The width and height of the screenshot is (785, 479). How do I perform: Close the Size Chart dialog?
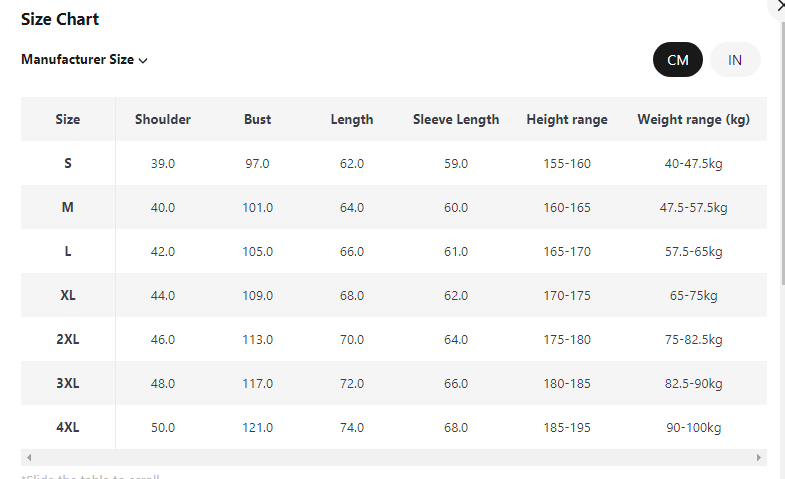coord(778,6)
